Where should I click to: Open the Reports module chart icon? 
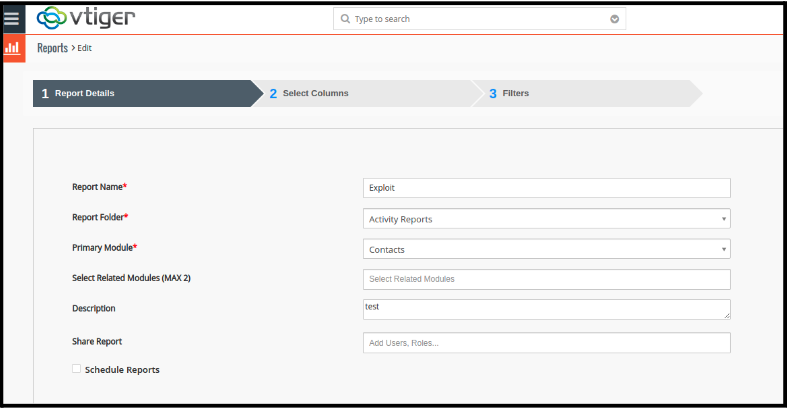coord(13,47)
